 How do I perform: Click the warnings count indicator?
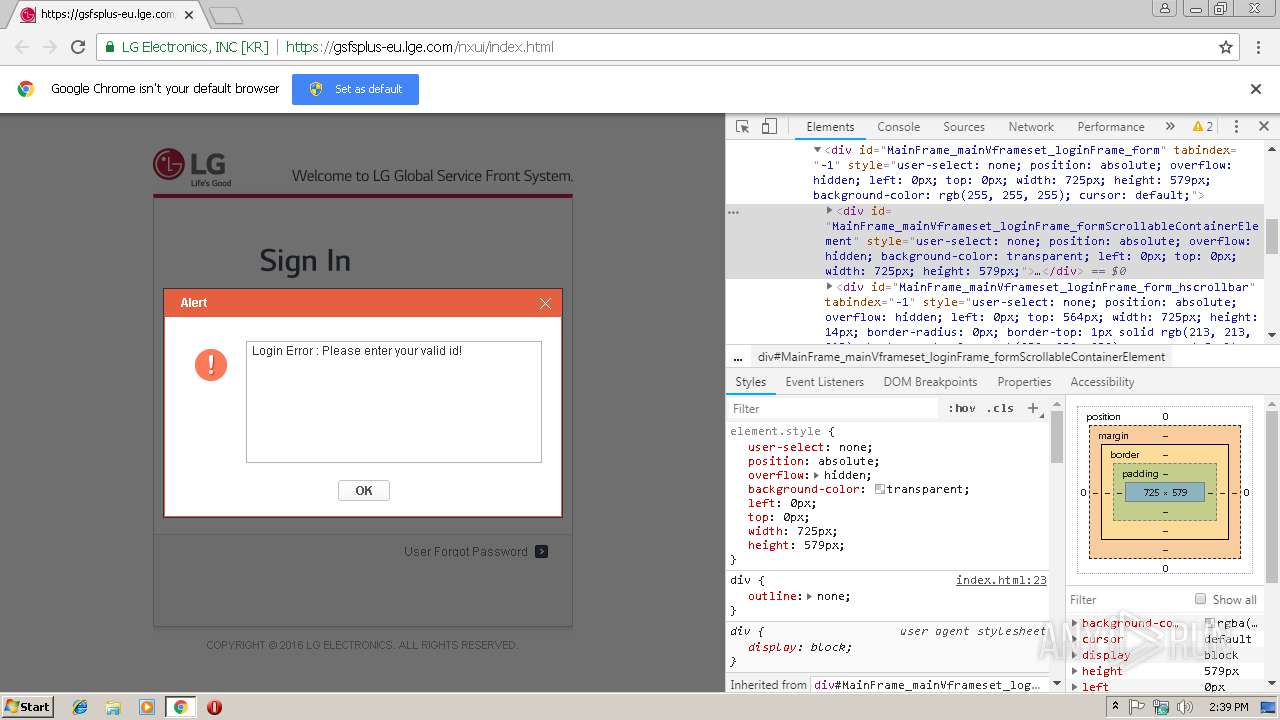pyautogui.click(x=1203, y=127)
